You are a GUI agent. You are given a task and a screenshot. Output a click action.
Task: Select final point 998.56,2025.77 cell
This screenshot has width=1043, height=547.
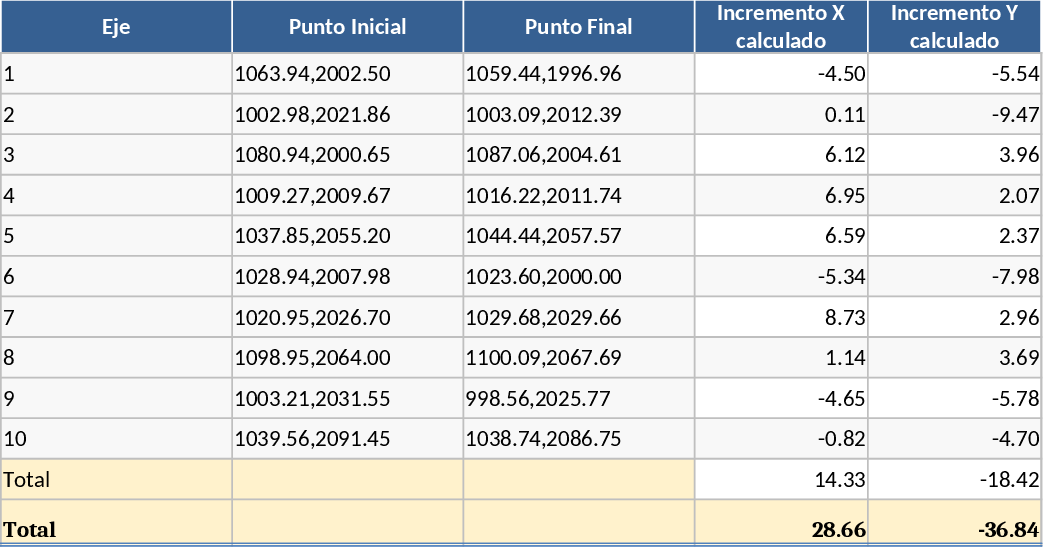point(578,399)
